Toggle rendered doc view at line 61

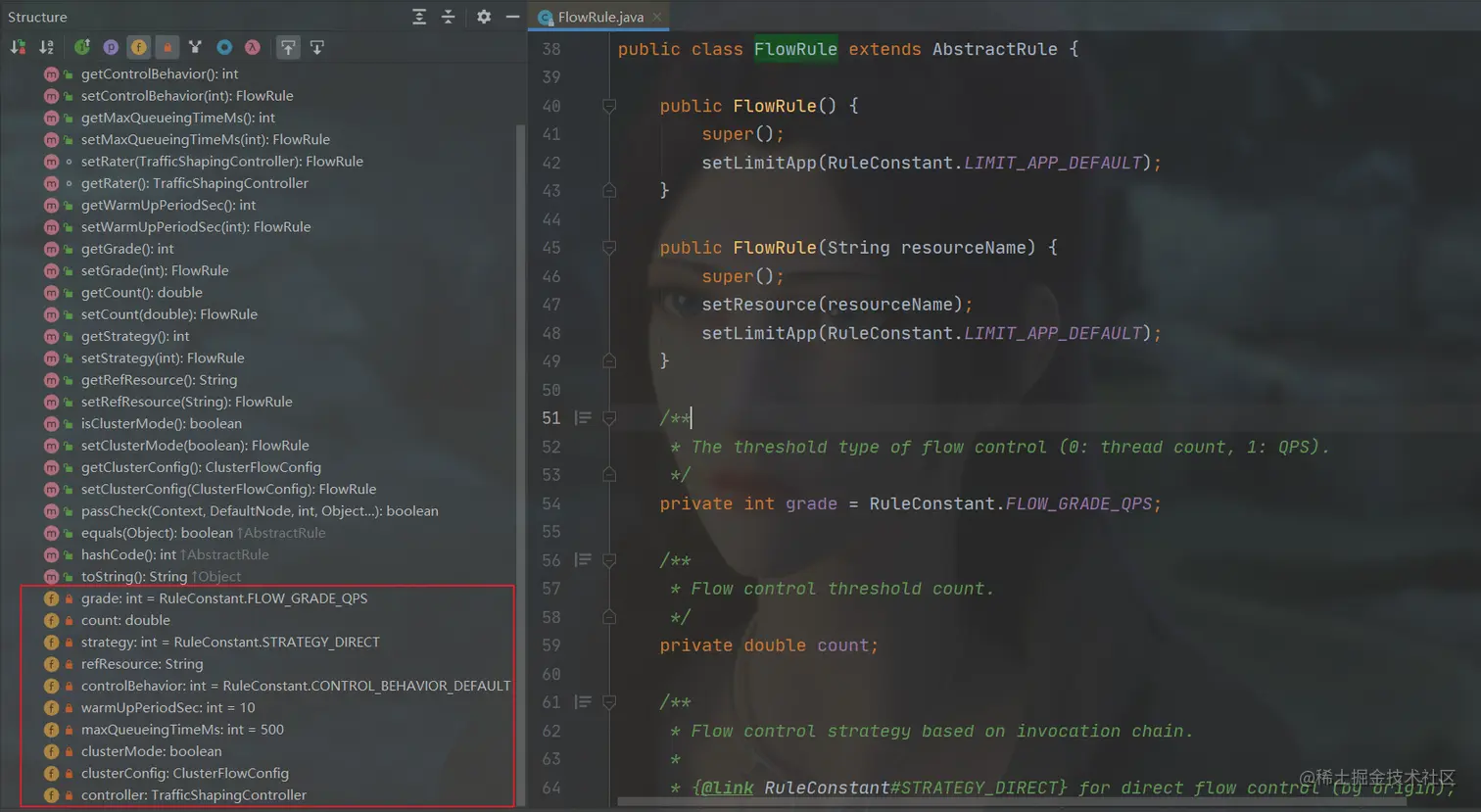583,702
